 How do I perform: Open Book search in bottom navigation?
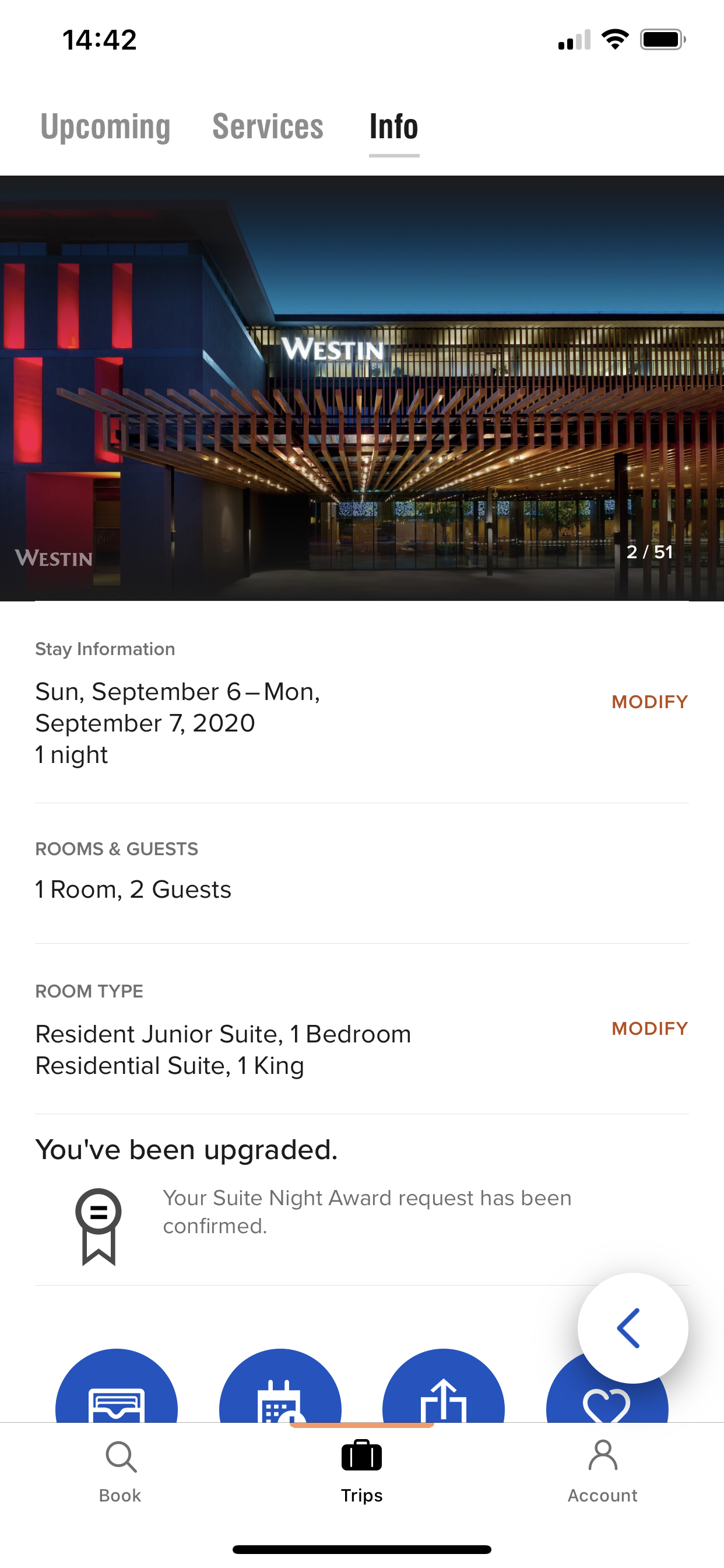[121, 1472]
